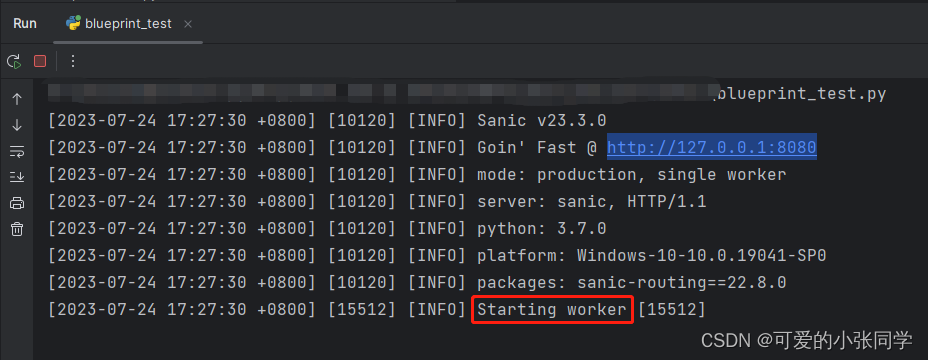This screenshot has width=928, height=360.
Task: Click the highlighted Starting worker text
Action: coord(552,309)
